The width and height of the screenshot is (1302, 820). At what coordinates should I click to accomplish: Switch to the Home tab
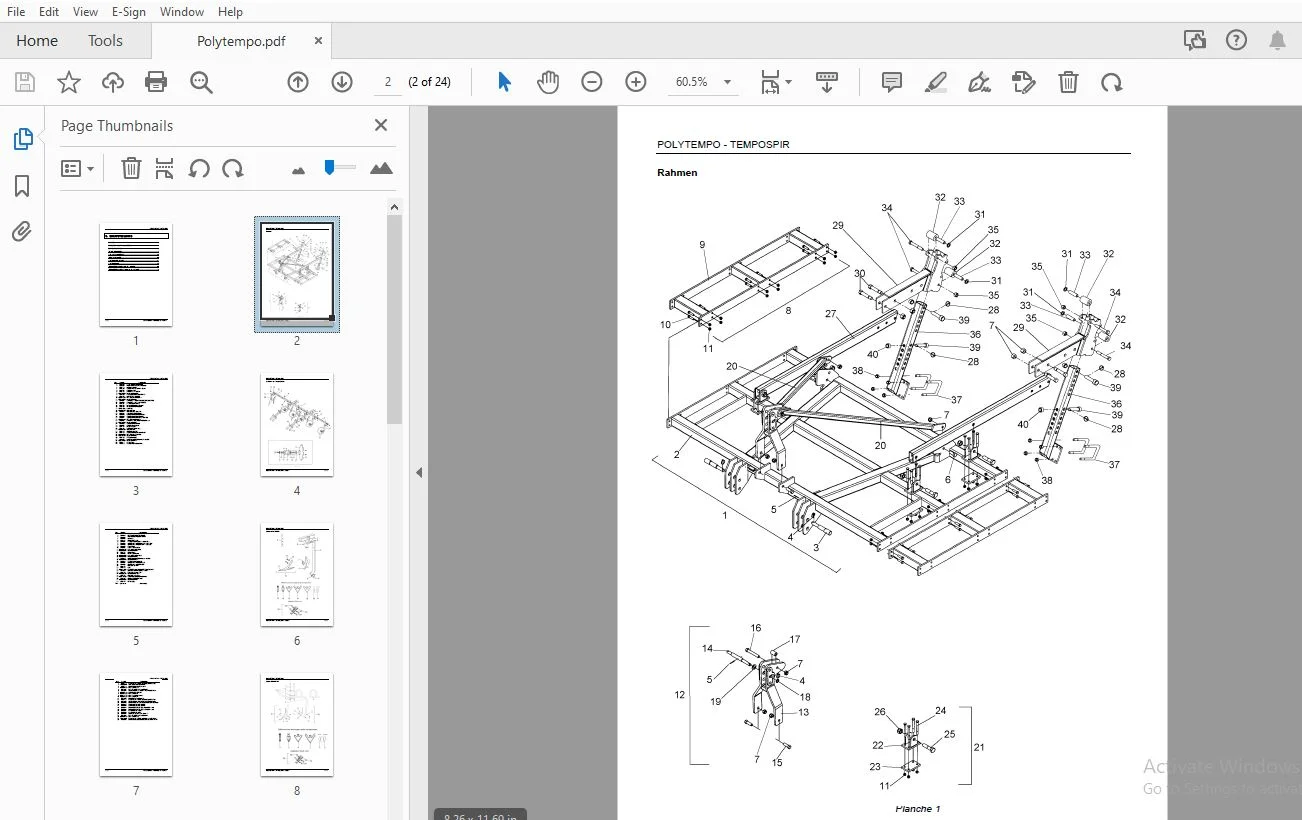click(x=37, y=41)
